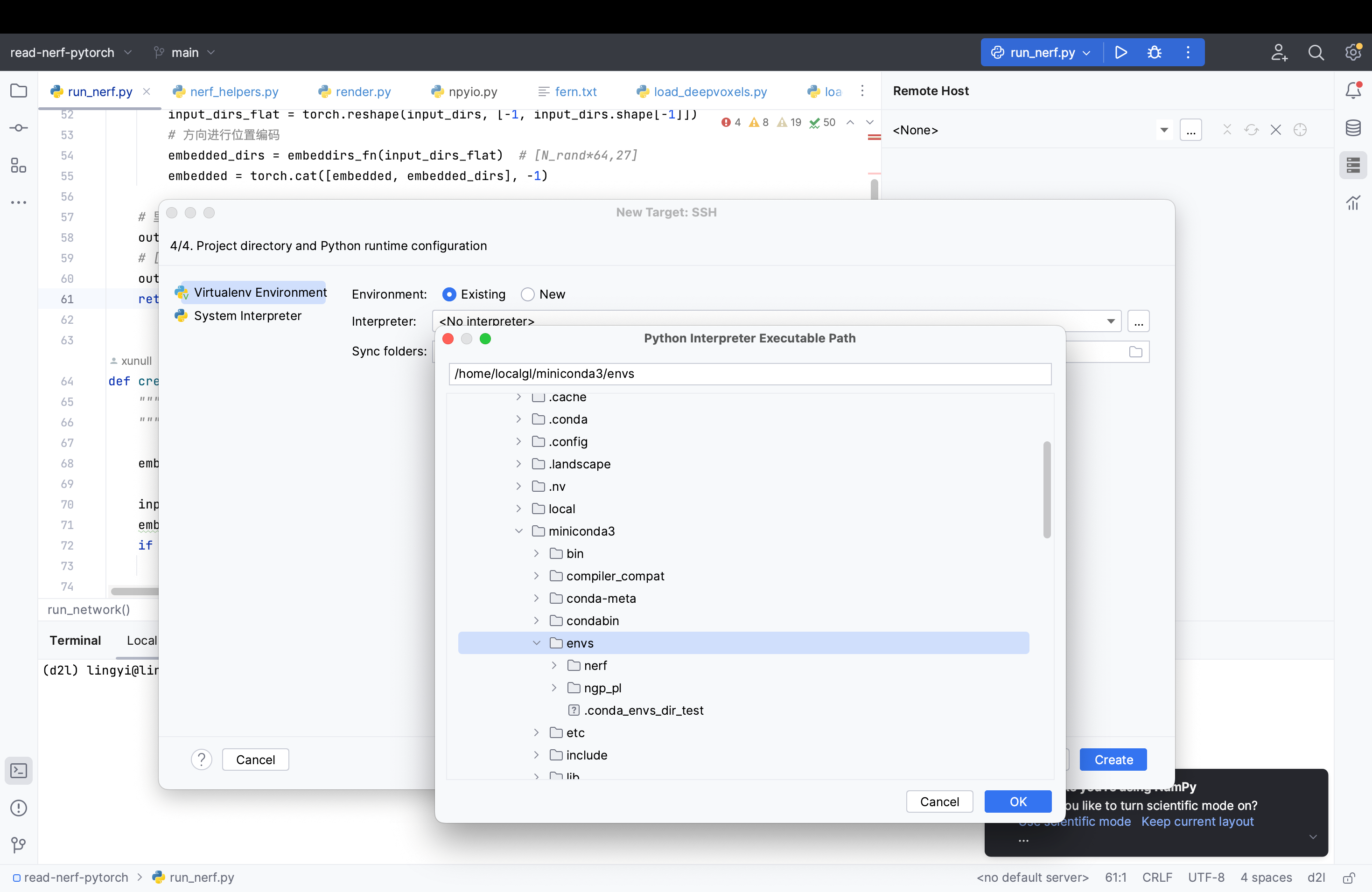Switch to the render.py editor tab
The width and height of the screenshot is (1372, 892).
tap(363, 91)
